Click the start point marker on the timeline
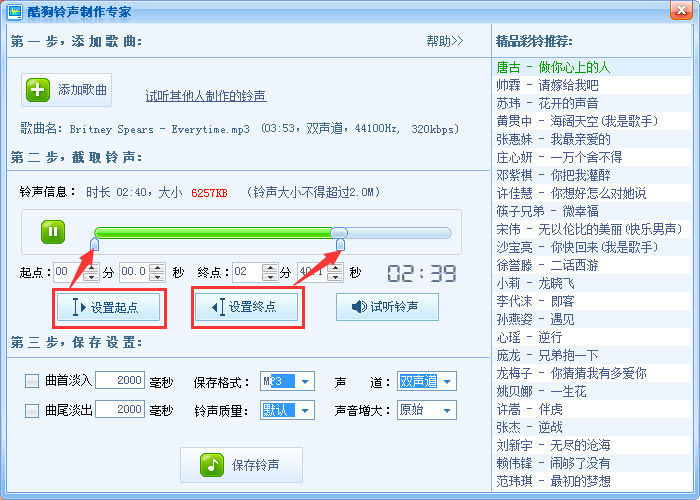The image size is (700, 500). click(95, 244)
